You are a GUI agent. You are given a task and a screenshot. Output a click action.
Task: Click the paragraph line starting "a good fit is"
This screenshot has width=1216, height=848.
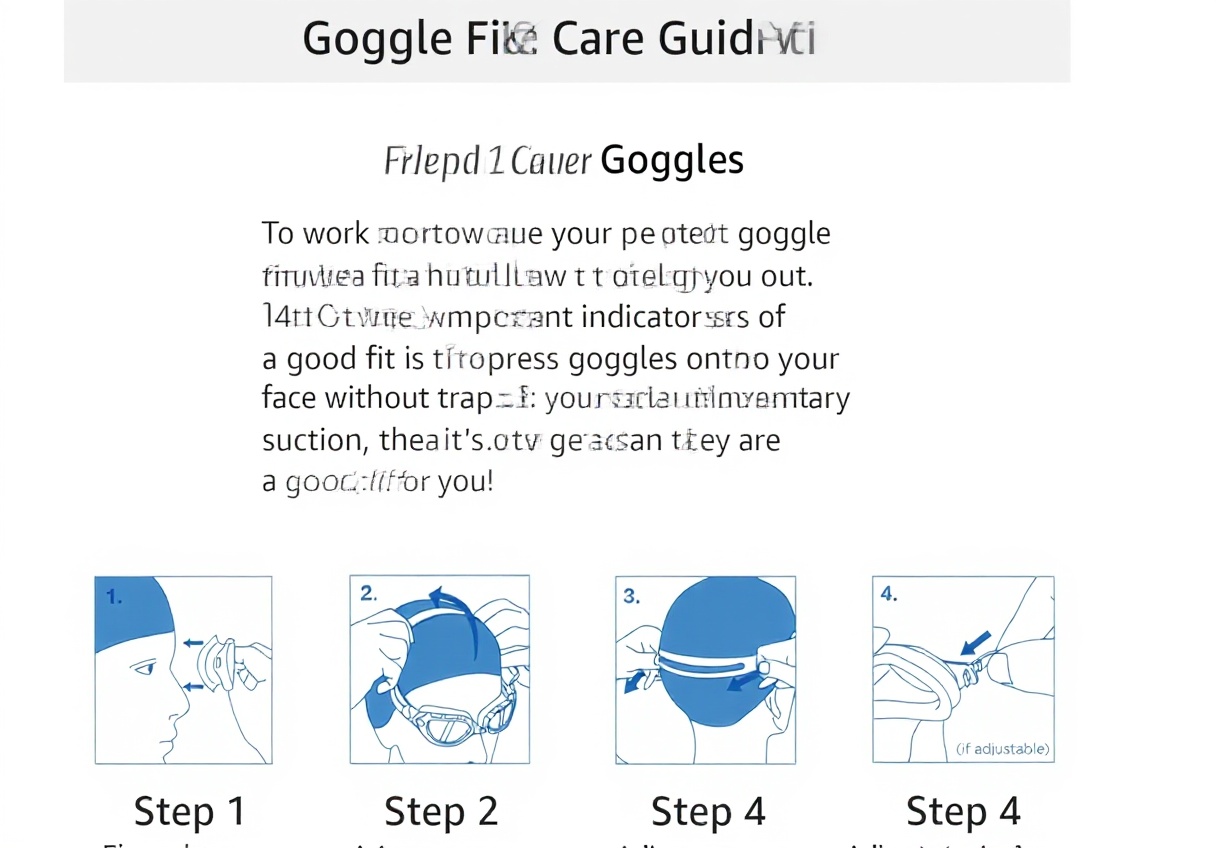point(550,358)
